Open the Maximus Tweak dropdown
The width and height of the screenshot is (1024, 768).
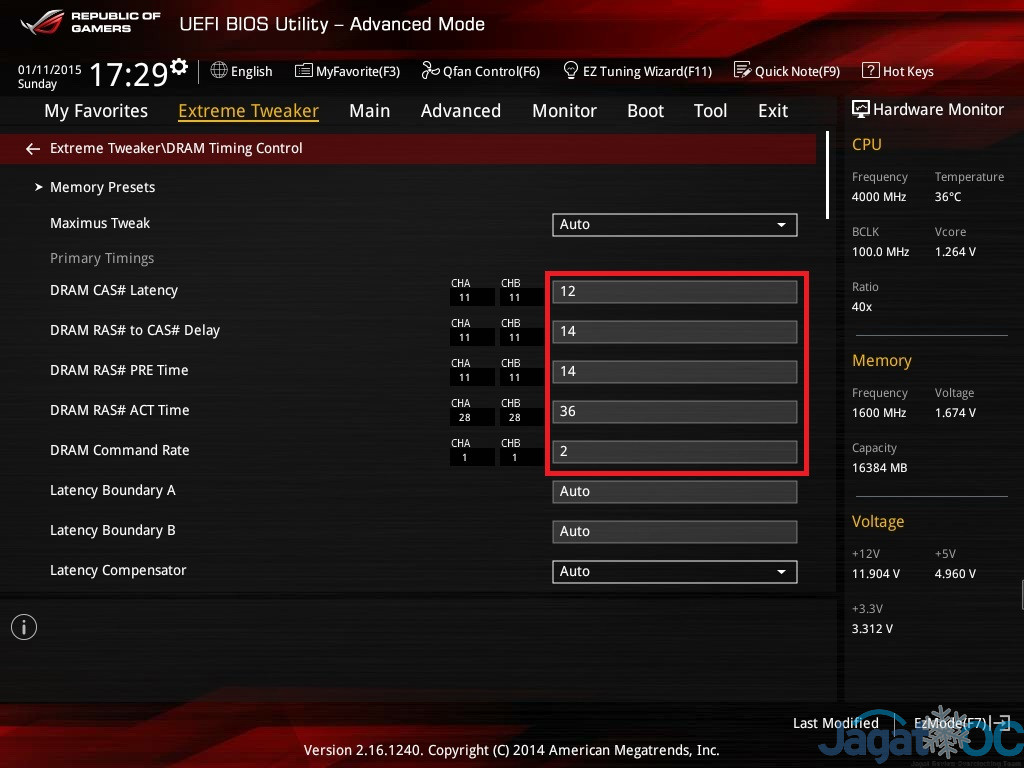click(x=674, y=225)
